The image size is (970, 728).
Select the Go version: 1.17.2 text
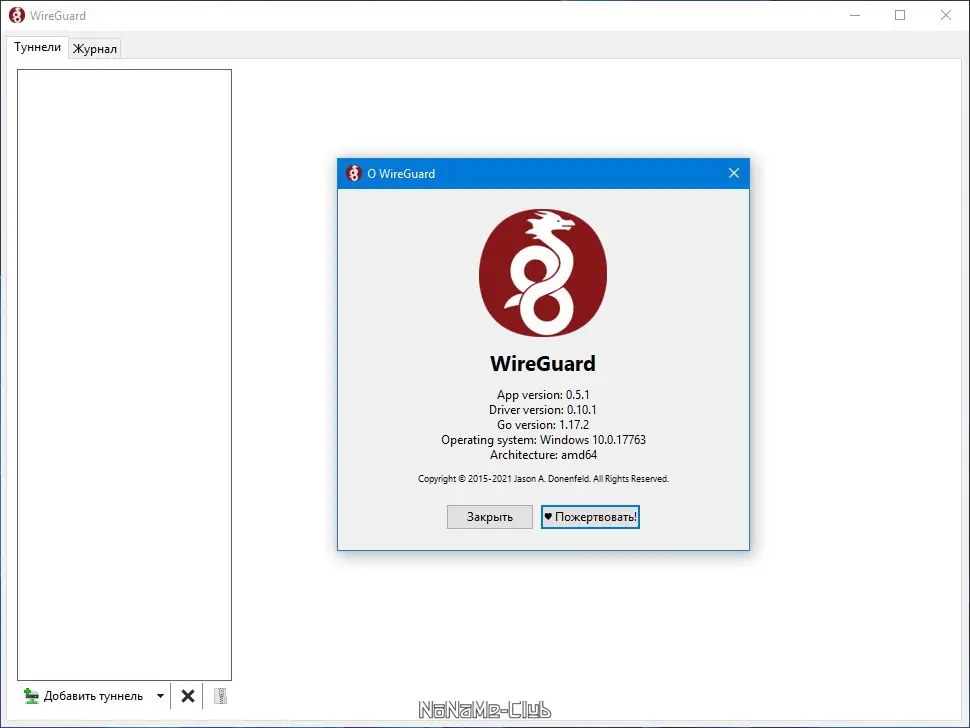coord(543,425)
